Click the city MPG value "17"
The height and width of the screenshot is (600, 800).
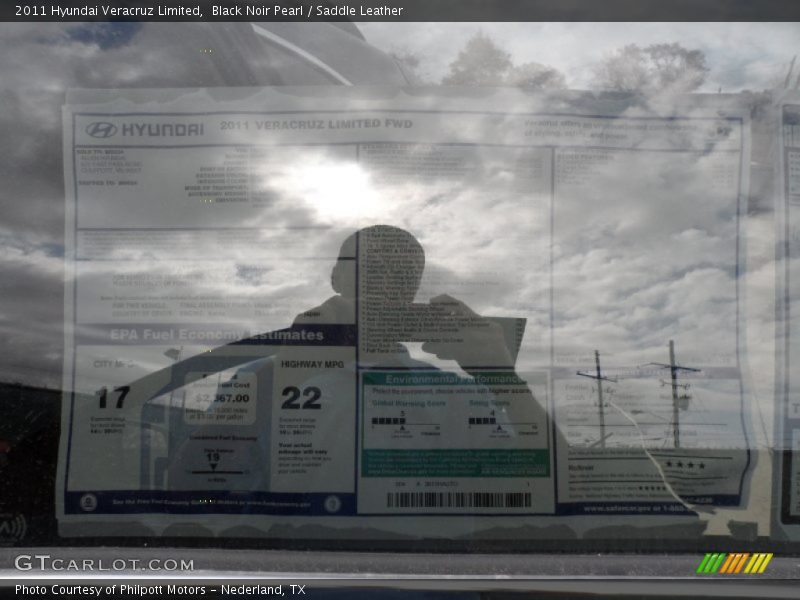[x=113, y=397]
